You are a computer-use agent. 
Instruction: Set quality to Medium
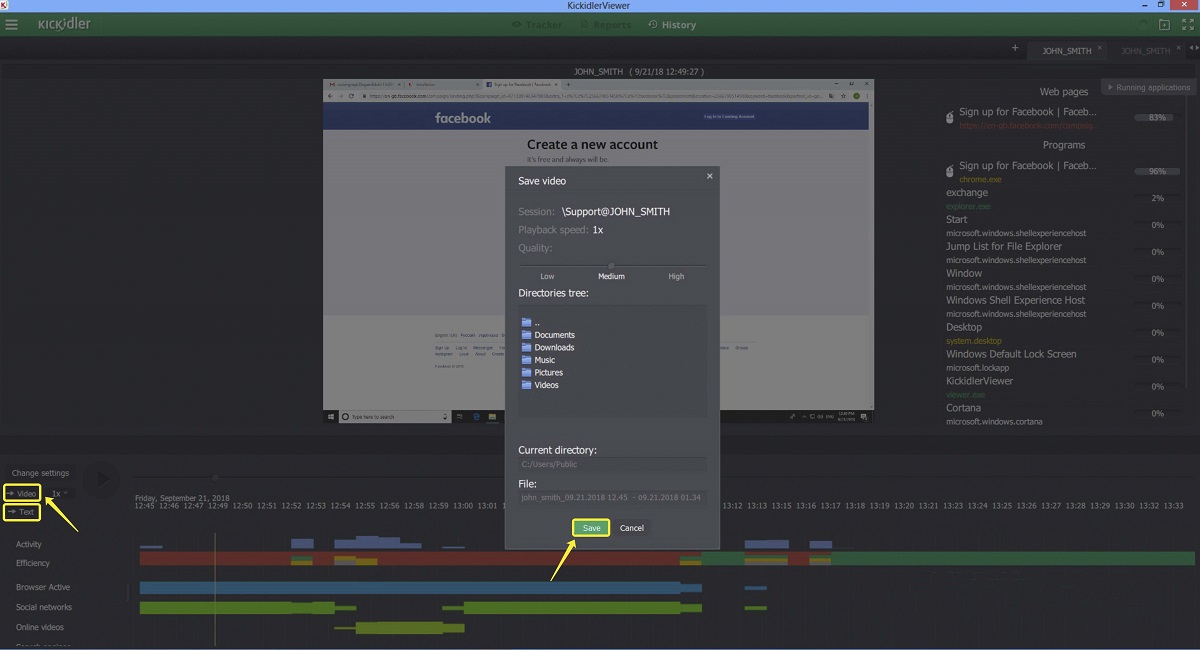[x=611, y=276]
